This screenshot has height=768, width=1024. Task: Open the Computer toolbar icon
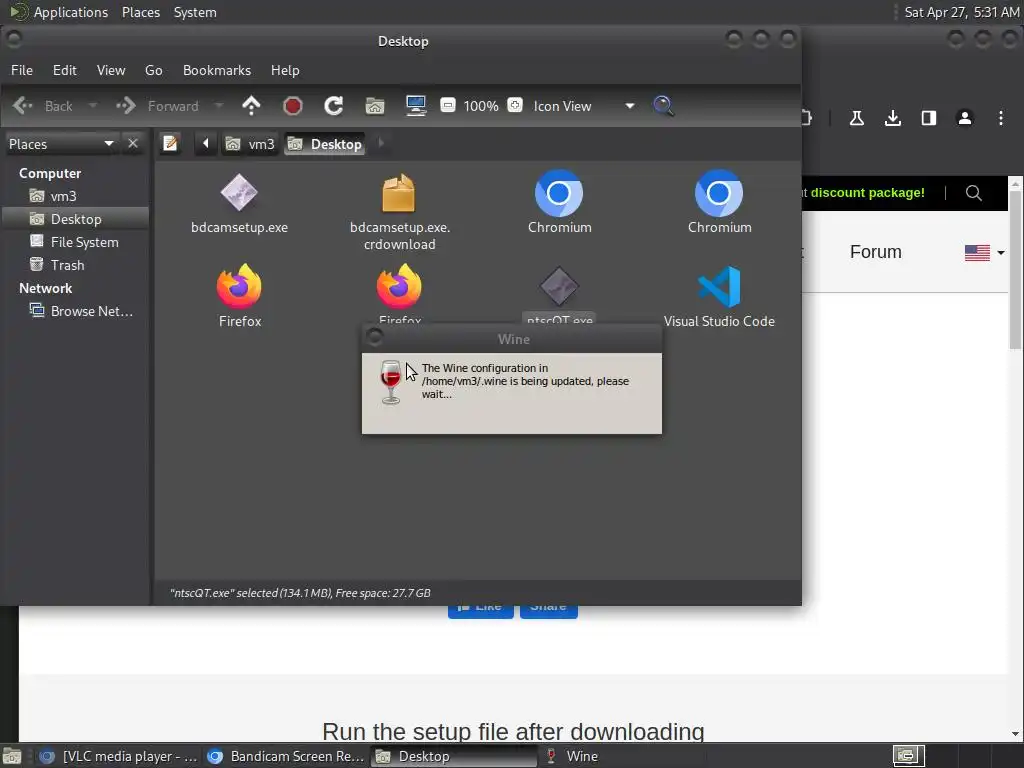click(x=416, y=106)
